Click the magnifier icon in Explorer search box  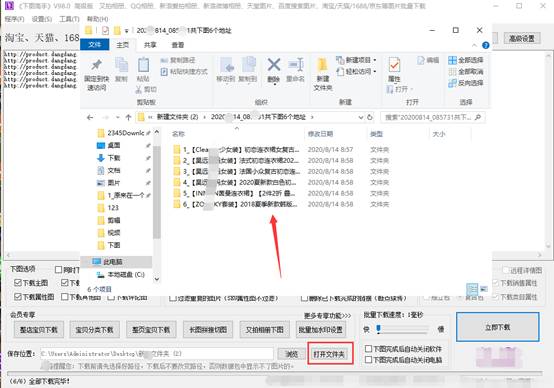pyautogui.click(x=478, y=117)
